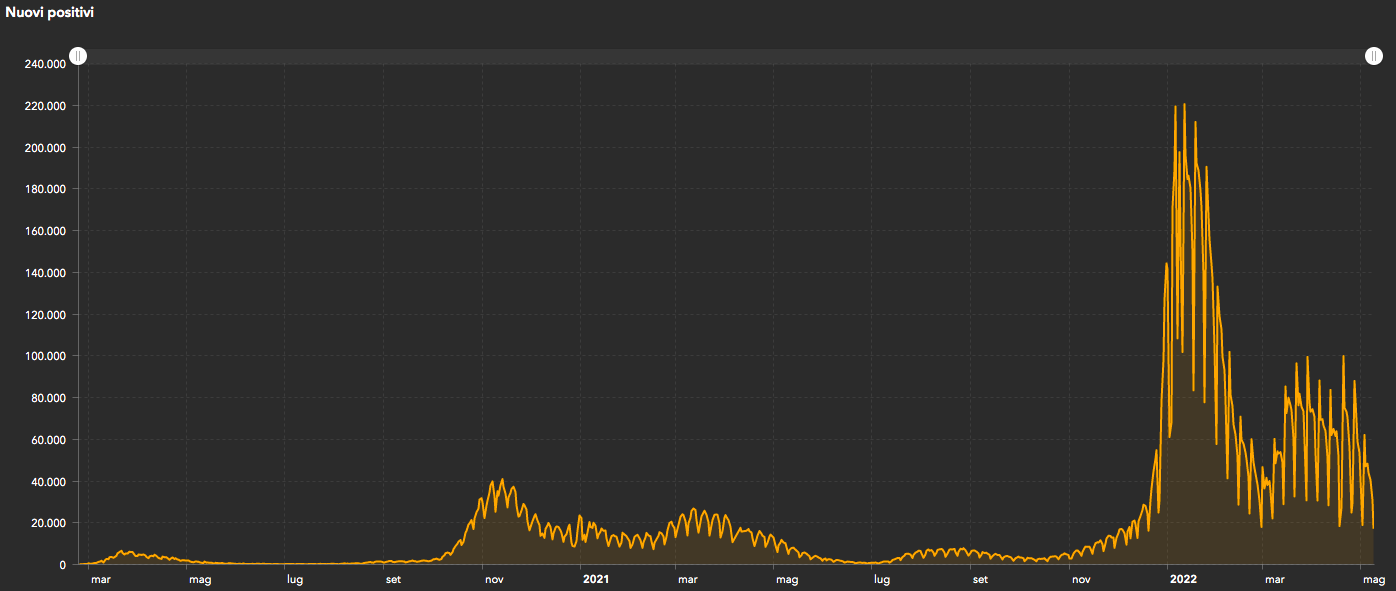The height and width of the screenshot is (591, 1396).
Task: Select the first 'set' x-axis label
Action: [x=393, y=579]
